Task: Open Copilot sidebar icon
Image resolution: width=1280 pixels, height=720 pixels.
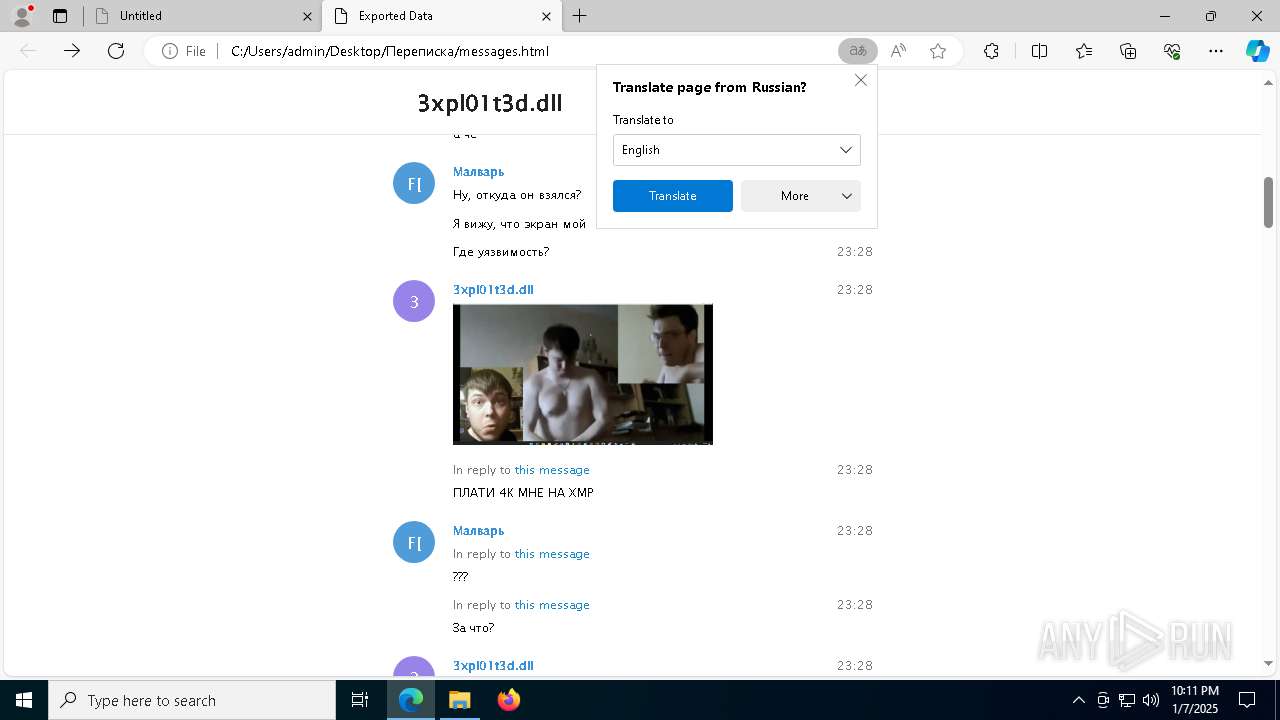Action: [1257, 51]
